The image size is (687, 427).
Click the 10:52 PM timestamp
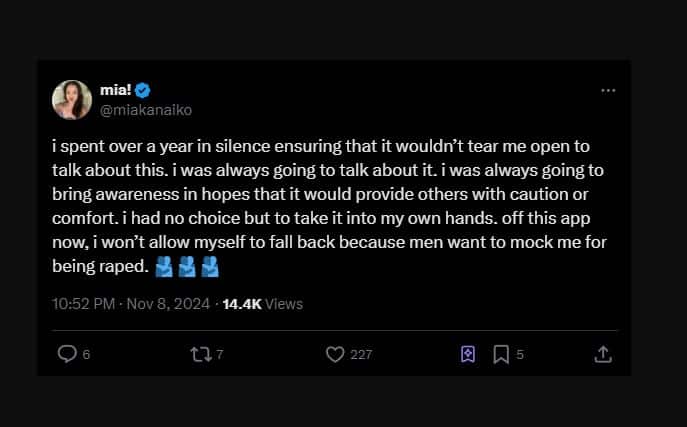(x=84, y=303)
